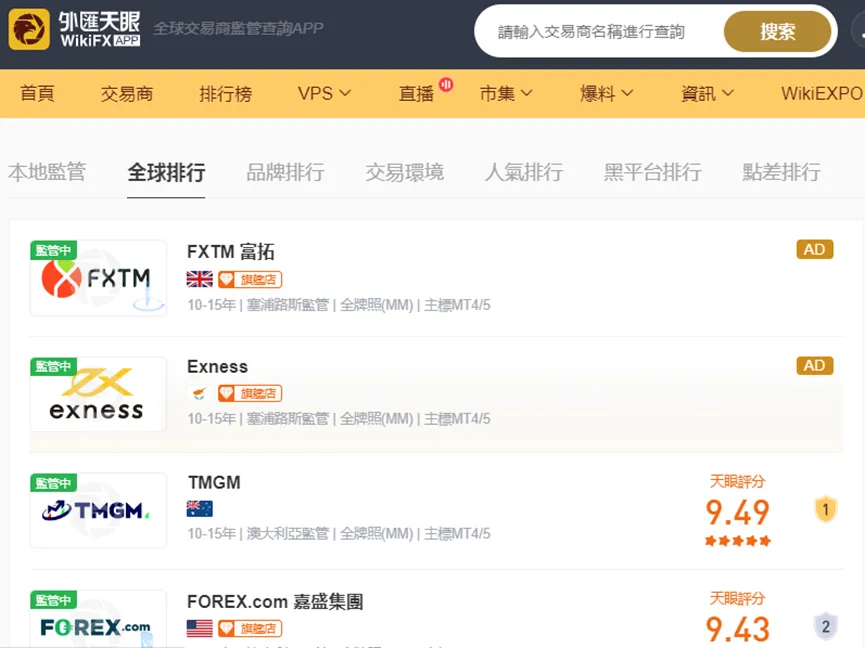Open the 排行榜 nav item
The width and height of the screenshot is (865, 648).
pyautogui.click(x=225, y=93)
